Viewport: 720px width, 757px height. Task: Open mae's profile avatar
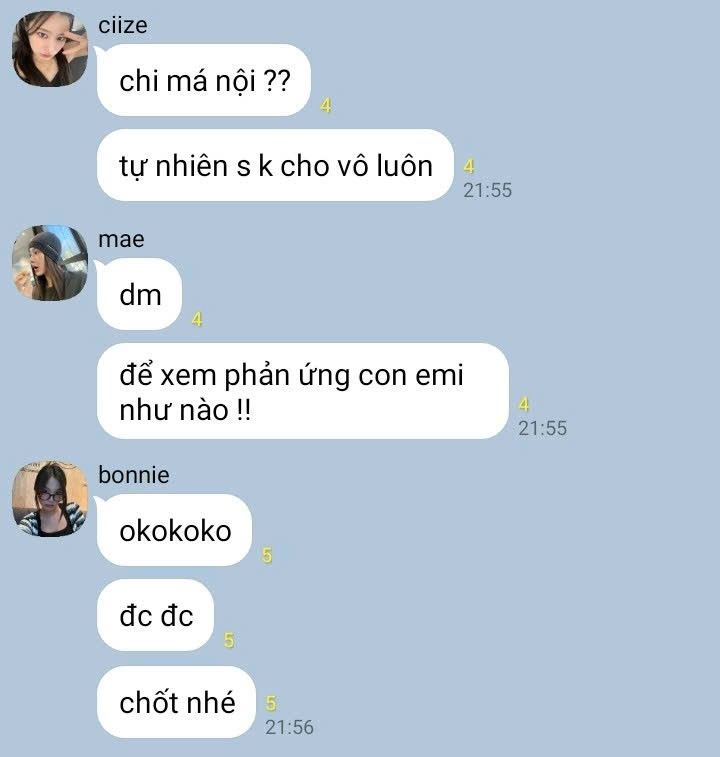pyautogui.click(x=50, y=263)
